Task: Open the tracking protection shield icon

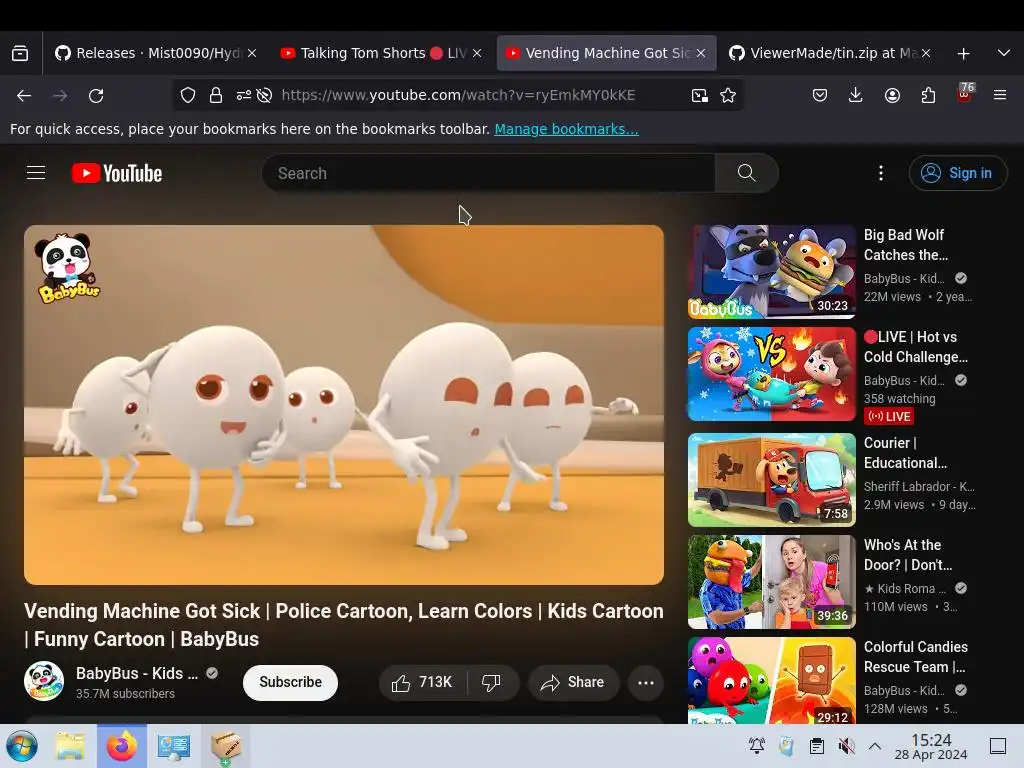Action: [188, 95]
